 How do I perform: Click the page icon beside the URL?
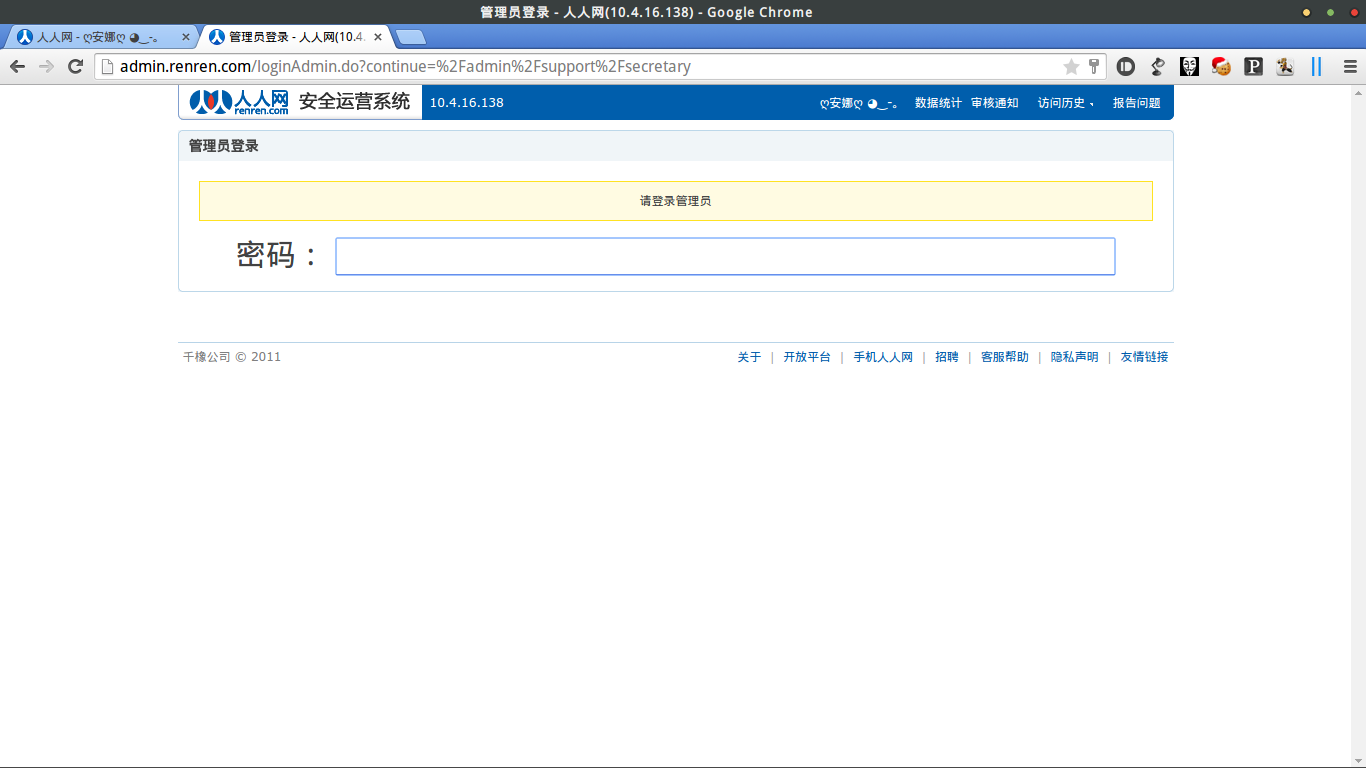point(107,67)
